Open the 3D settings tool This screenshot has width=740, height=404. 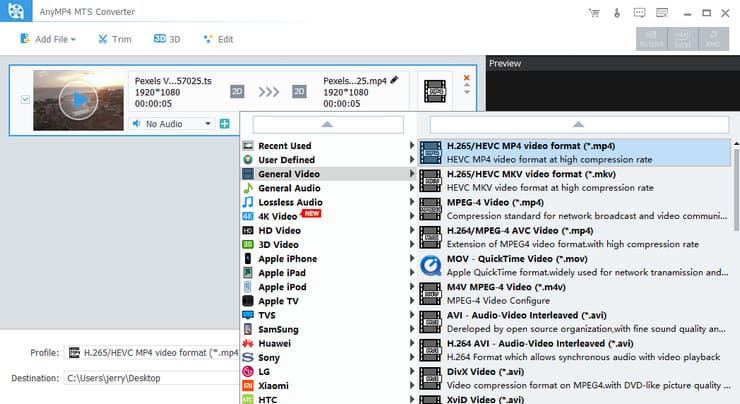pos(167,39)
